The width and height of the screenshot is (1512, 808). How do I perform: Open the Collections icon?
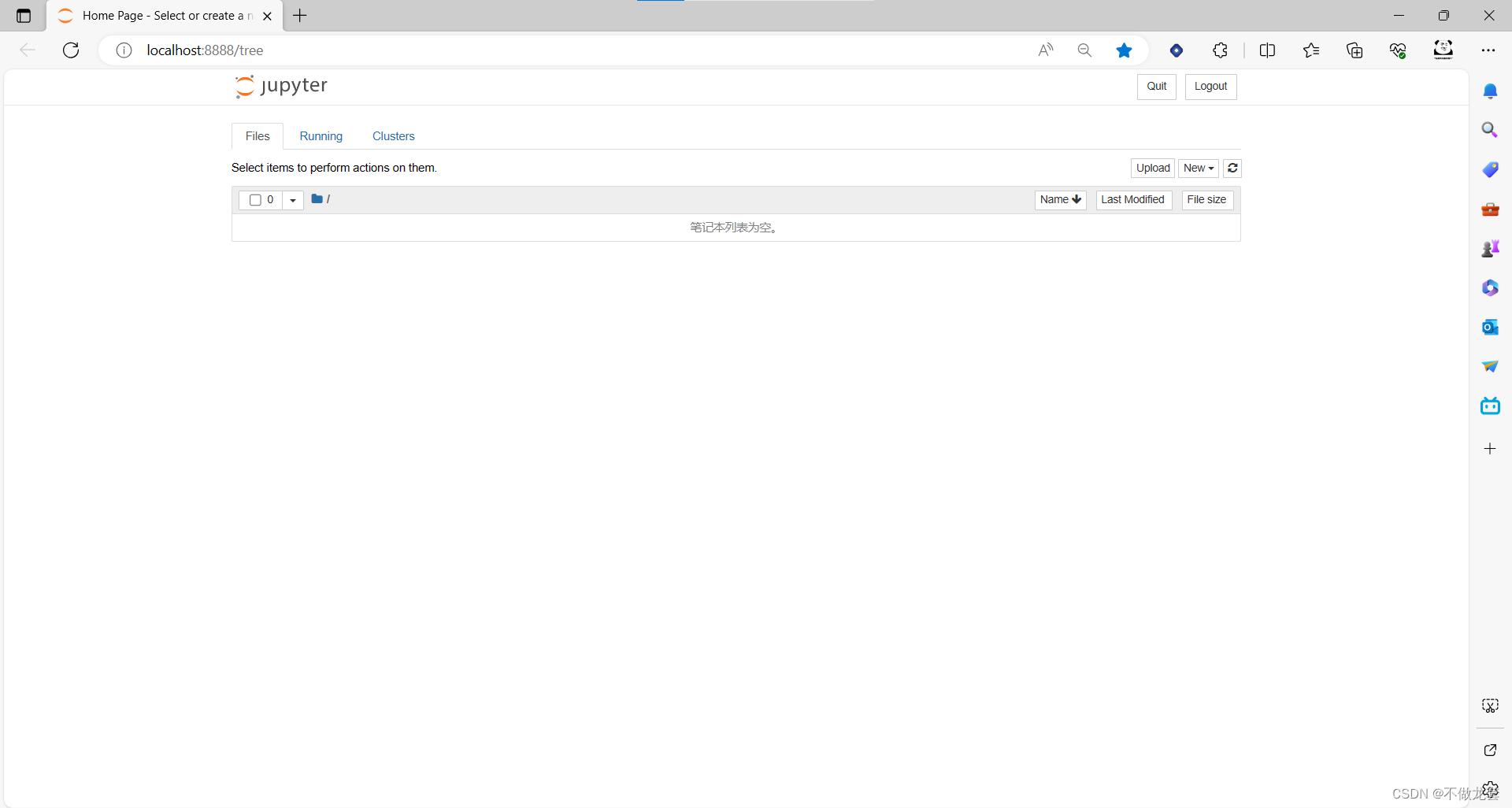coord(1354,50)
